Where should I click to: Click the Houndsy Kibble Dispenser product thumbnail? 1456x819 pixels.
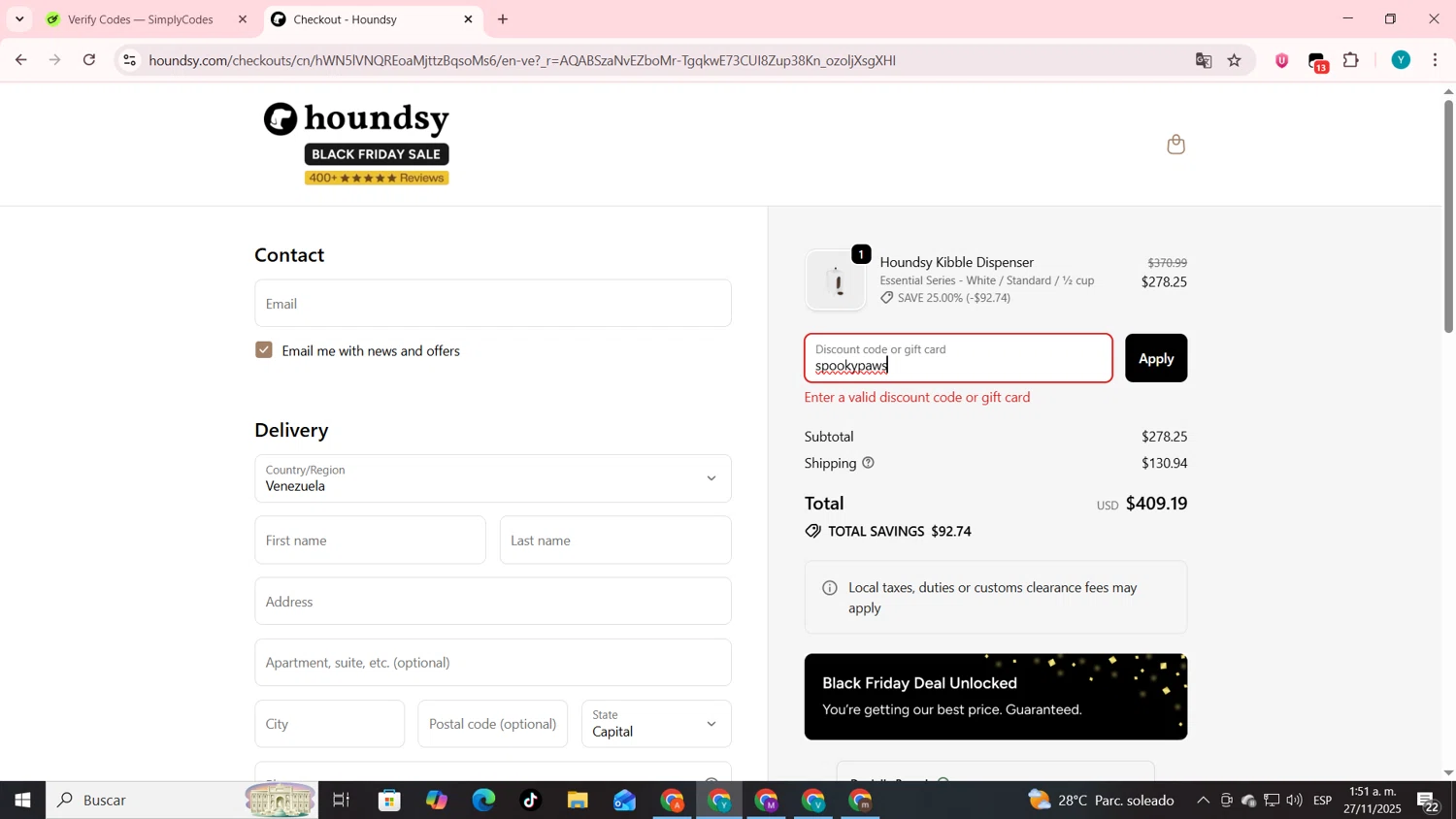pos(836,281)
